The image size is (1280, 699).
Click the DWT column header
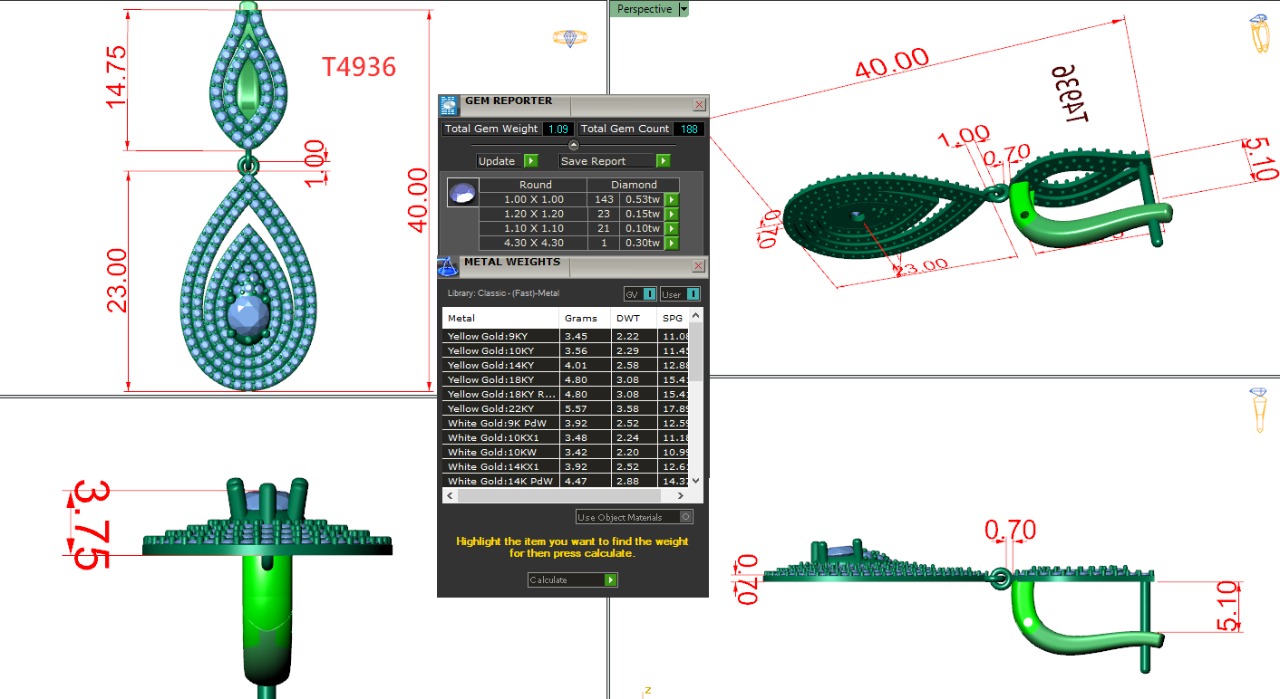click(634, 318)
